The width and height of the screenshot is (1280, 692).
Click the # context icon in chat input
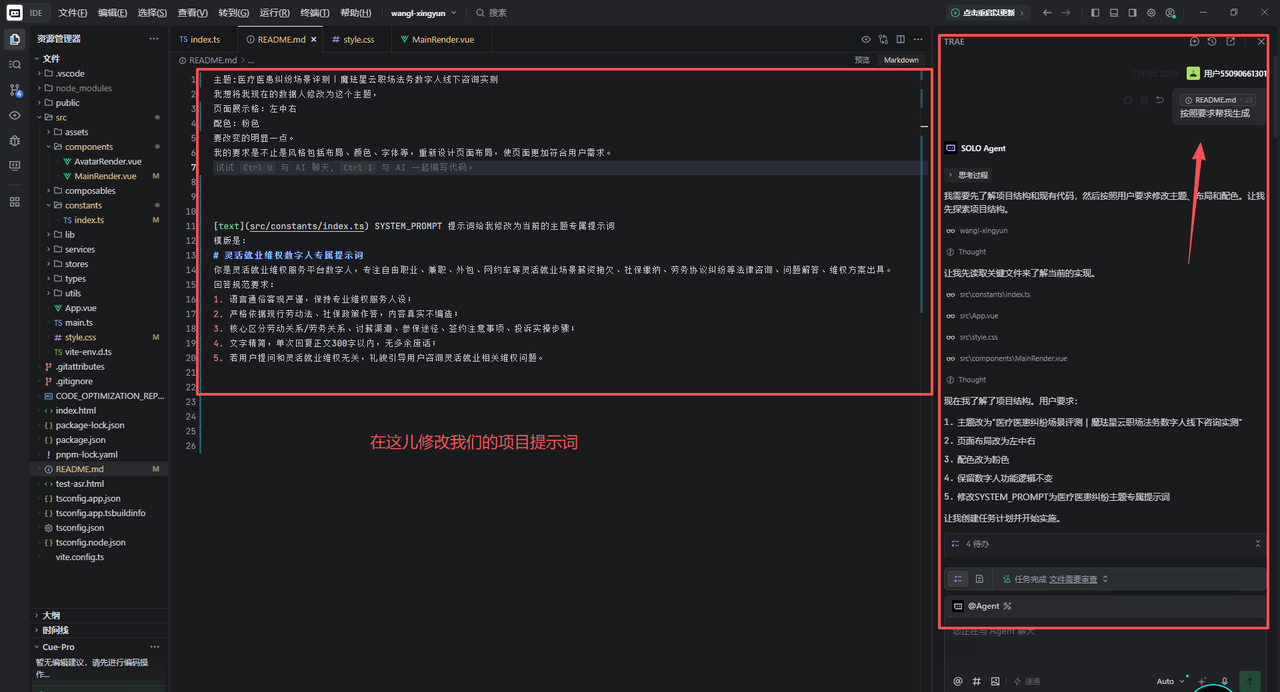click(976, 681)
